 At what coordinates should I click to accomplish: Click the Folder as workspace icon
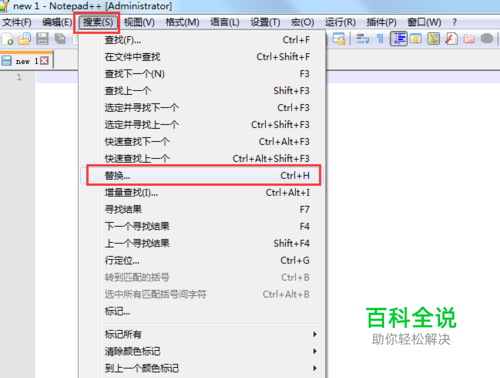(469, 39)
